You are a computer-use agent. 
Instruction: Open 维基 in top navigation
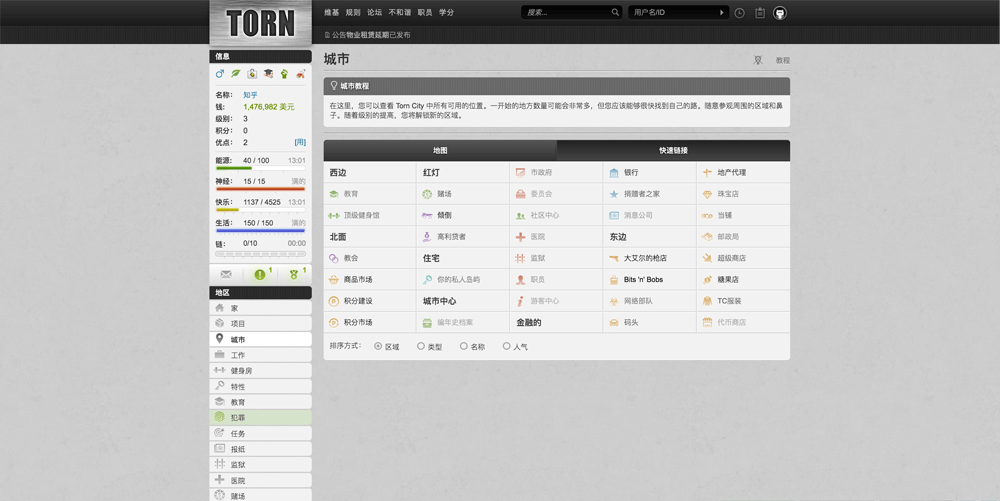332,12
